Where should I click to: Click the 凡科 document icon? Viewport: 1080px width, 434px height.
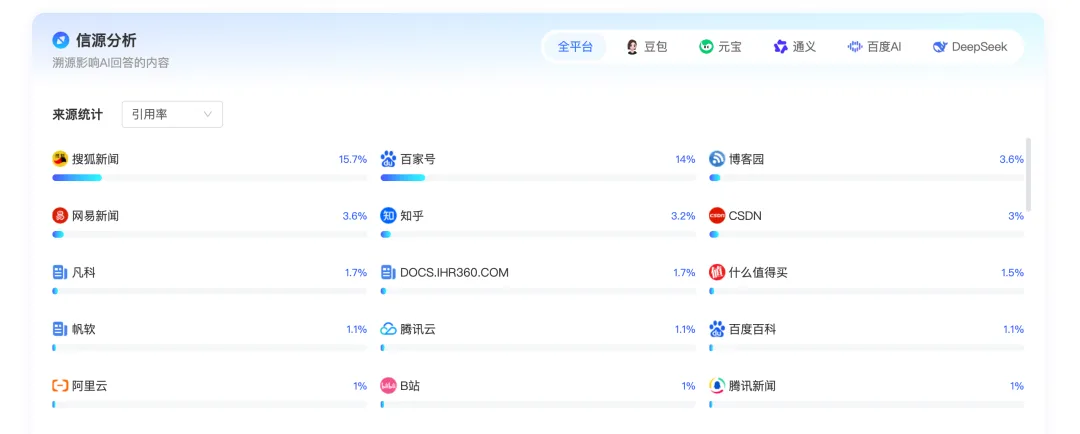(60, 272)
